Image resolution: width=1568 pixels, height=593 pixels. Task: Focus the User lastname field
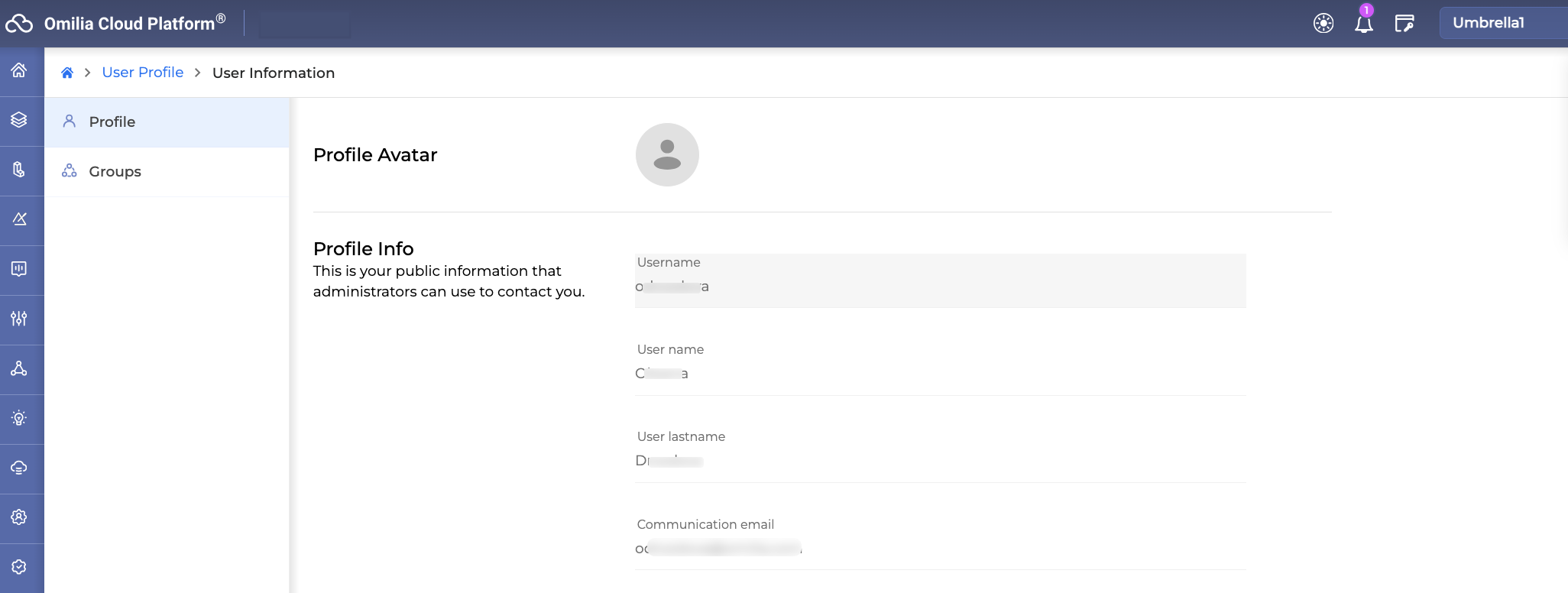pos(940,461)
